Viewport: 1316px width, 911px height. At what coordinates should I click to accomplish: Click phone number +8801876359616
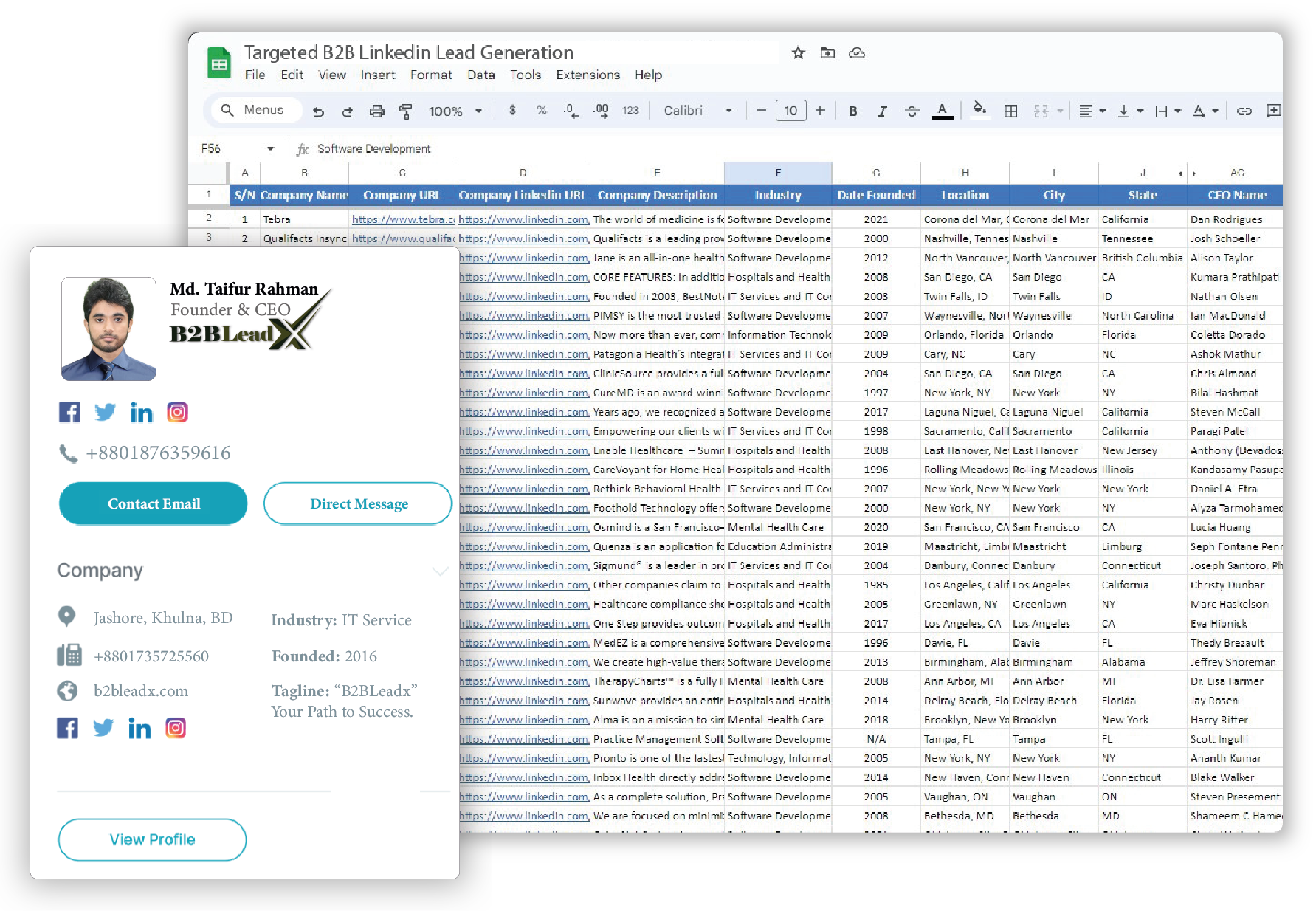[x=158, y=453]
